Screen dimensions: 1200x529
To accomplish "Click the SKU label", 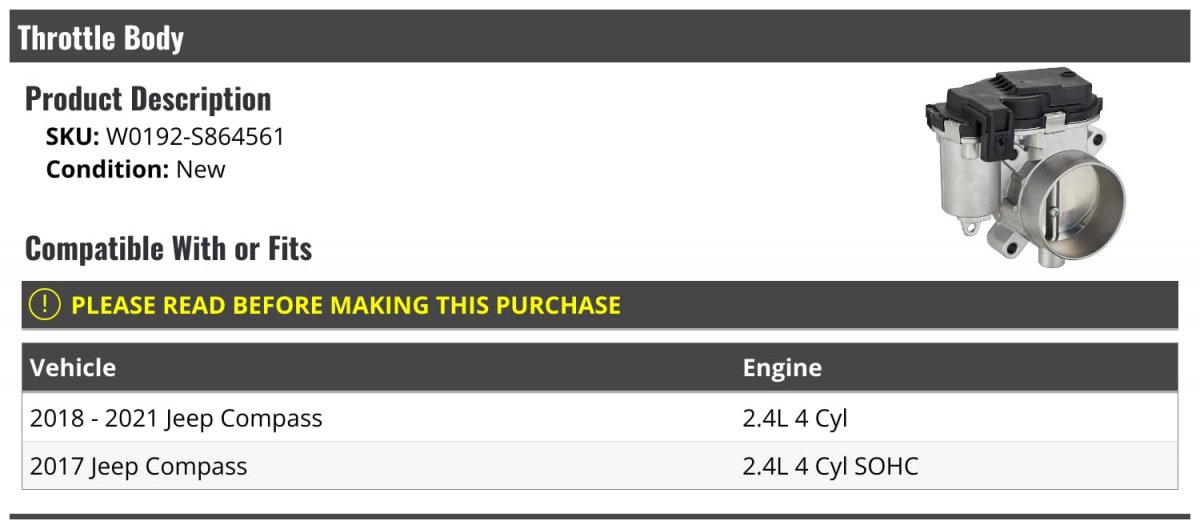I will pyautogui.click(x=72, y=137).
